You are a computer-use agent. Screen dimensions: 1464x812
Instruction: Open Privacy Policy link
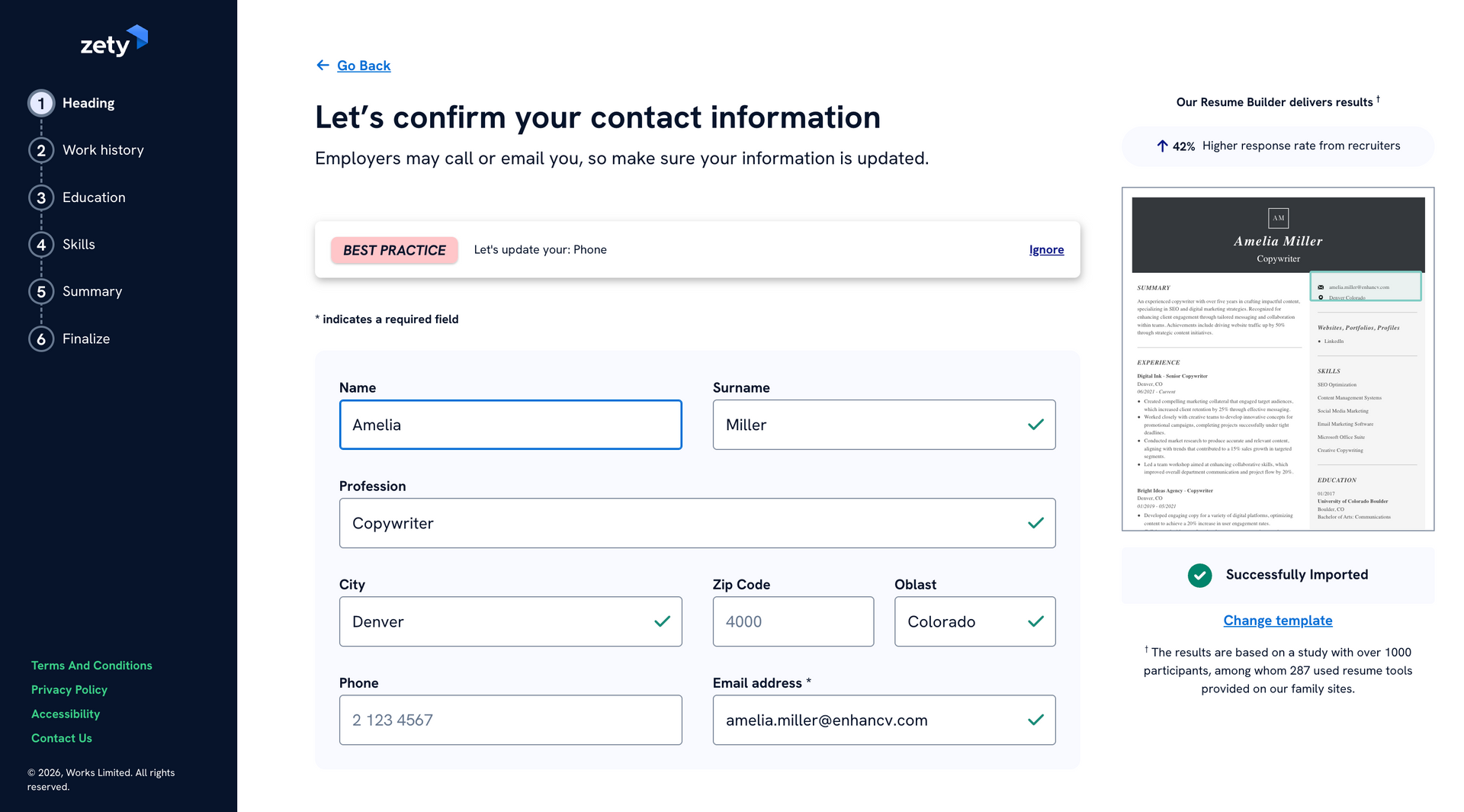pyautogui.click(x=69, y=690)
